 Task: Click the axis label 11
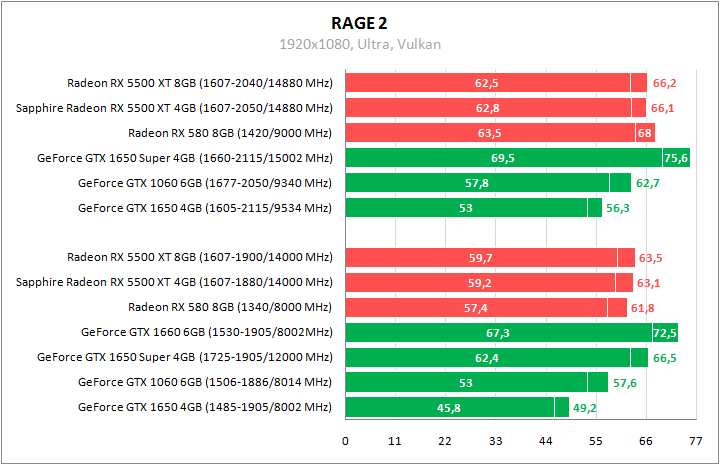tap(395, 441)
